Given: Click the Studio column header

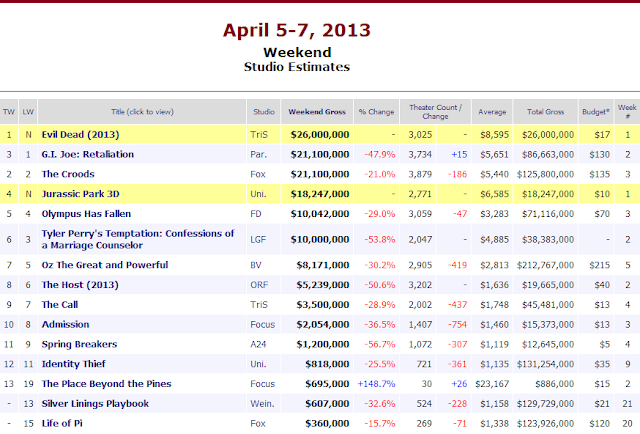Looking at the screenshot, I should coord(264,112).
